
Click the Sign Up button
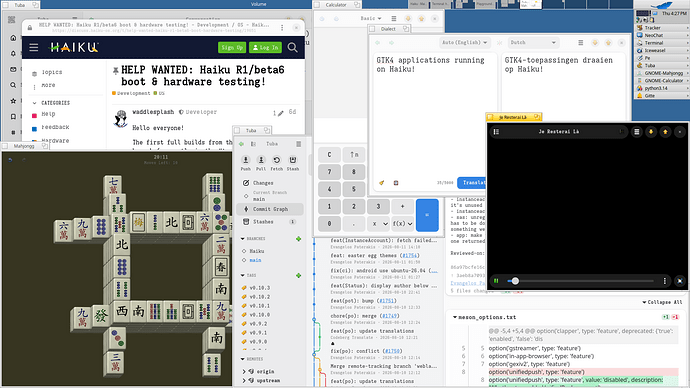pos(232,48)
